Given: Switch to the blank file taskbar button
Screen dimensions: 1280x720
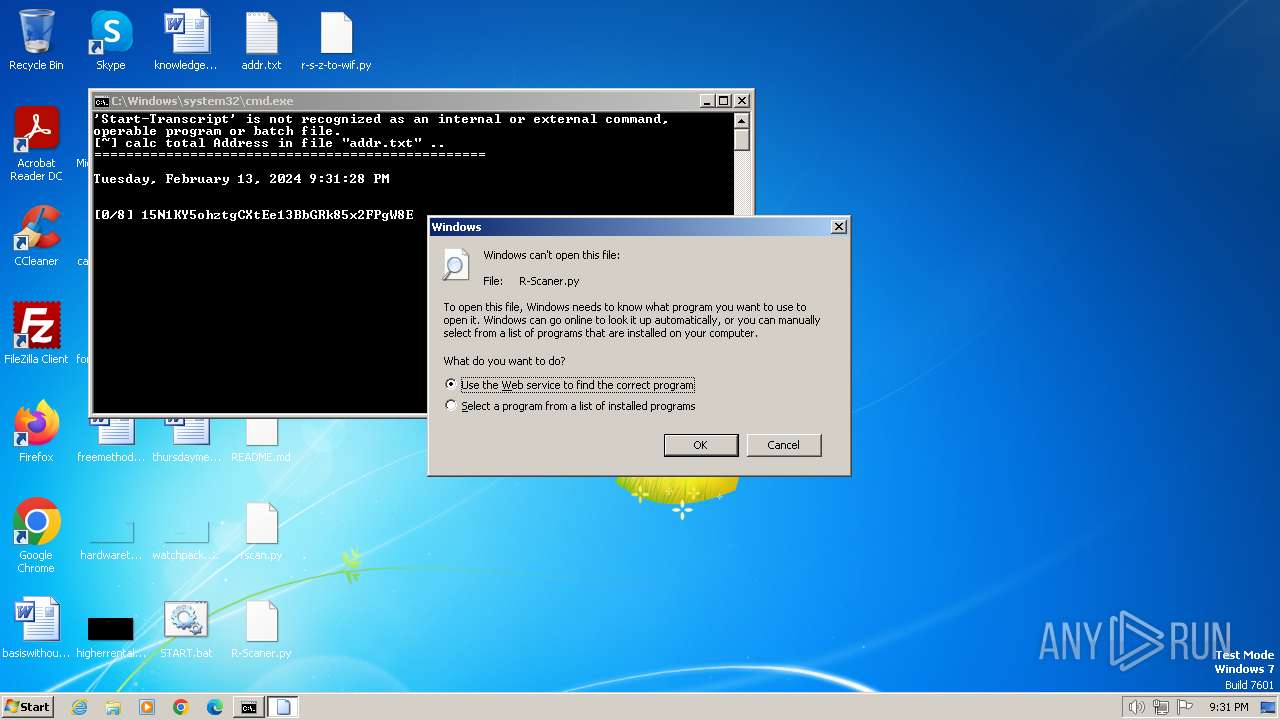Looking at the screenshot, I should pyautogui.click(x=283, y=707).
